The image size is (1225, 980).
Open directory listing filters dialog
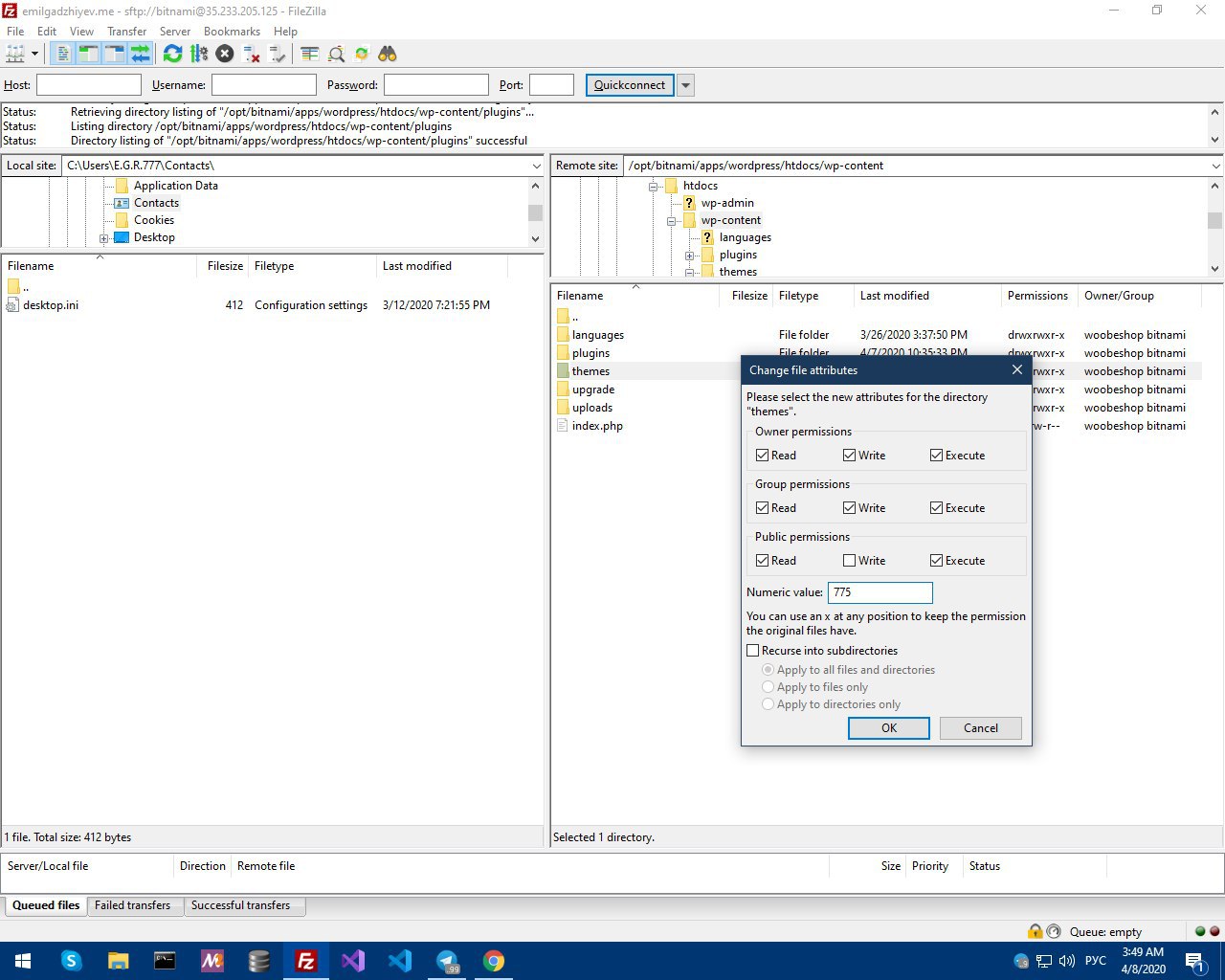pyautogui.click(x=309, y=55)
